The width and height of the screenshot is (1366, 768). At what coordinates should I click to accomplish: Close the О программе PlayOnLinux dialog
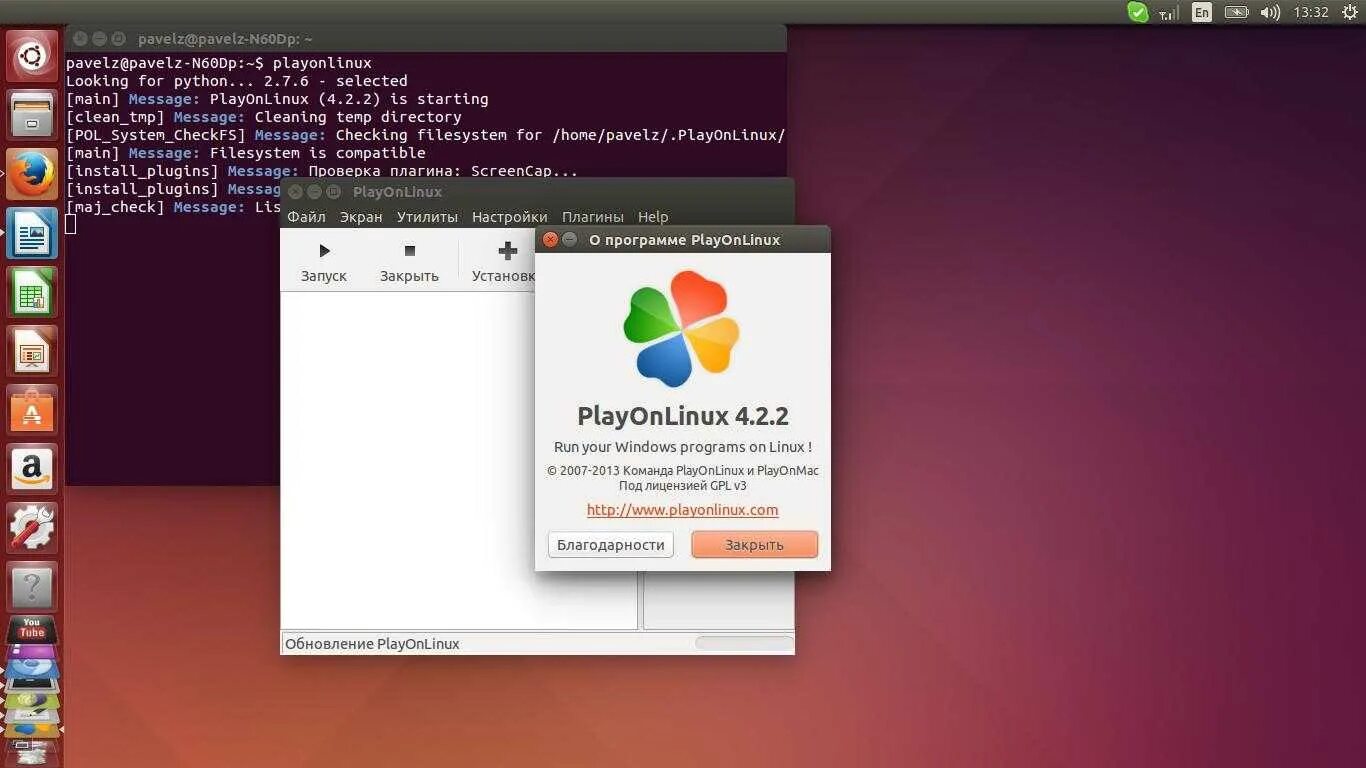550,240
